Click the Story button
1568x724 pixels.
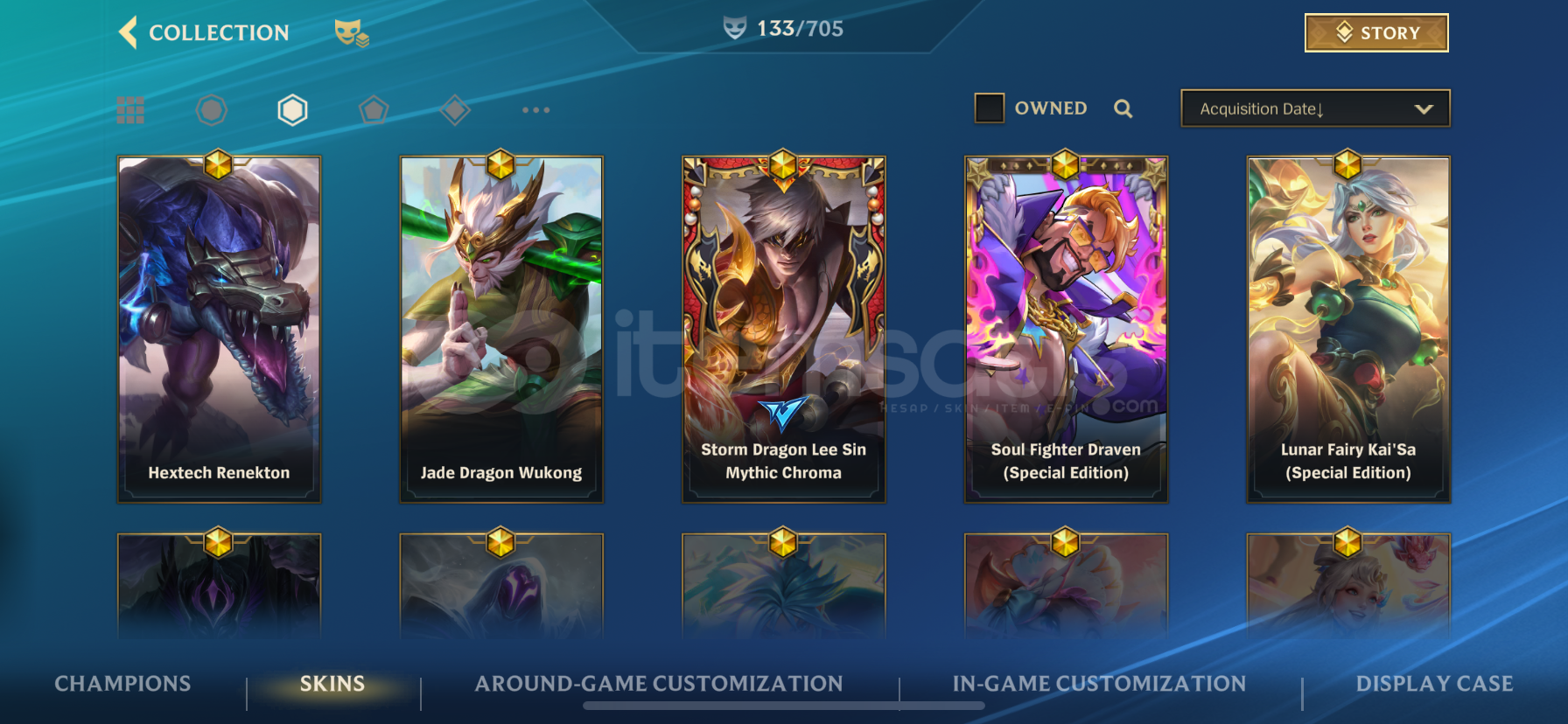click(1376, 33)
